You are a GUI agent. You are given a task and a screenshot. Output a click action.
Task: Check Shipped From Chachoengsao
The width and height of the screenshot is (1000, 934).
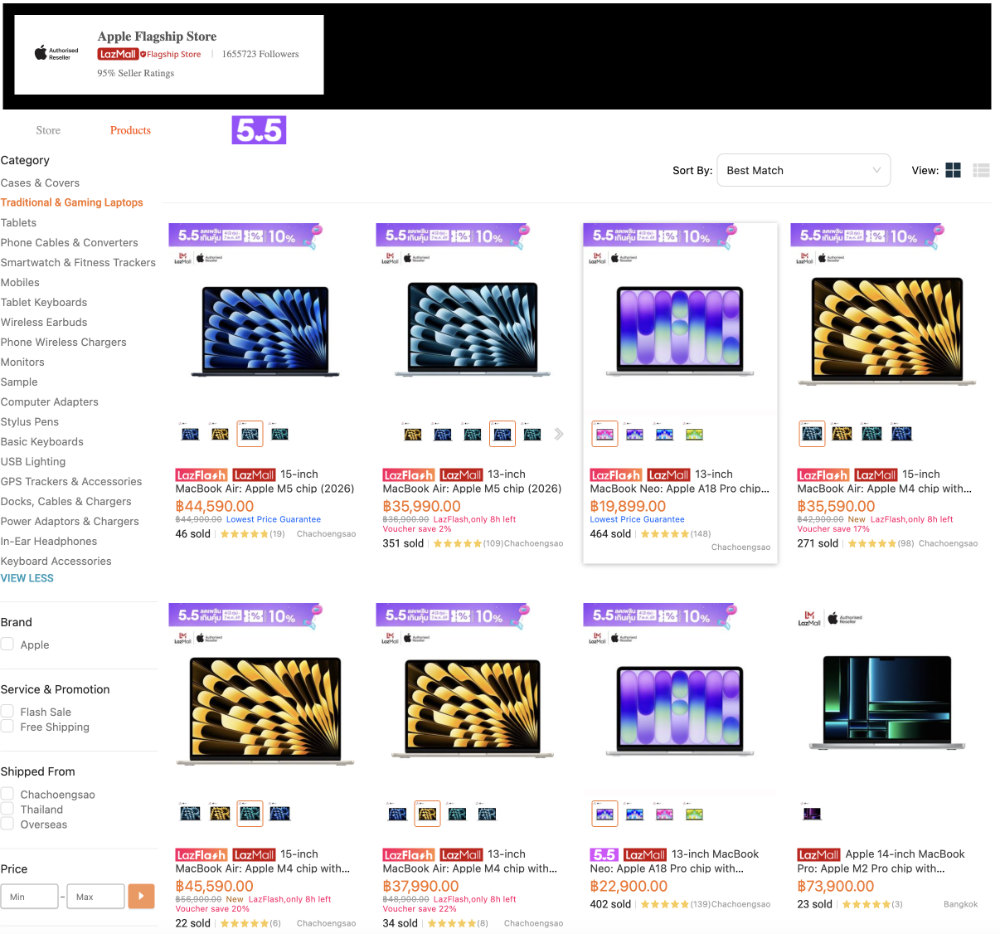point(7,794)
